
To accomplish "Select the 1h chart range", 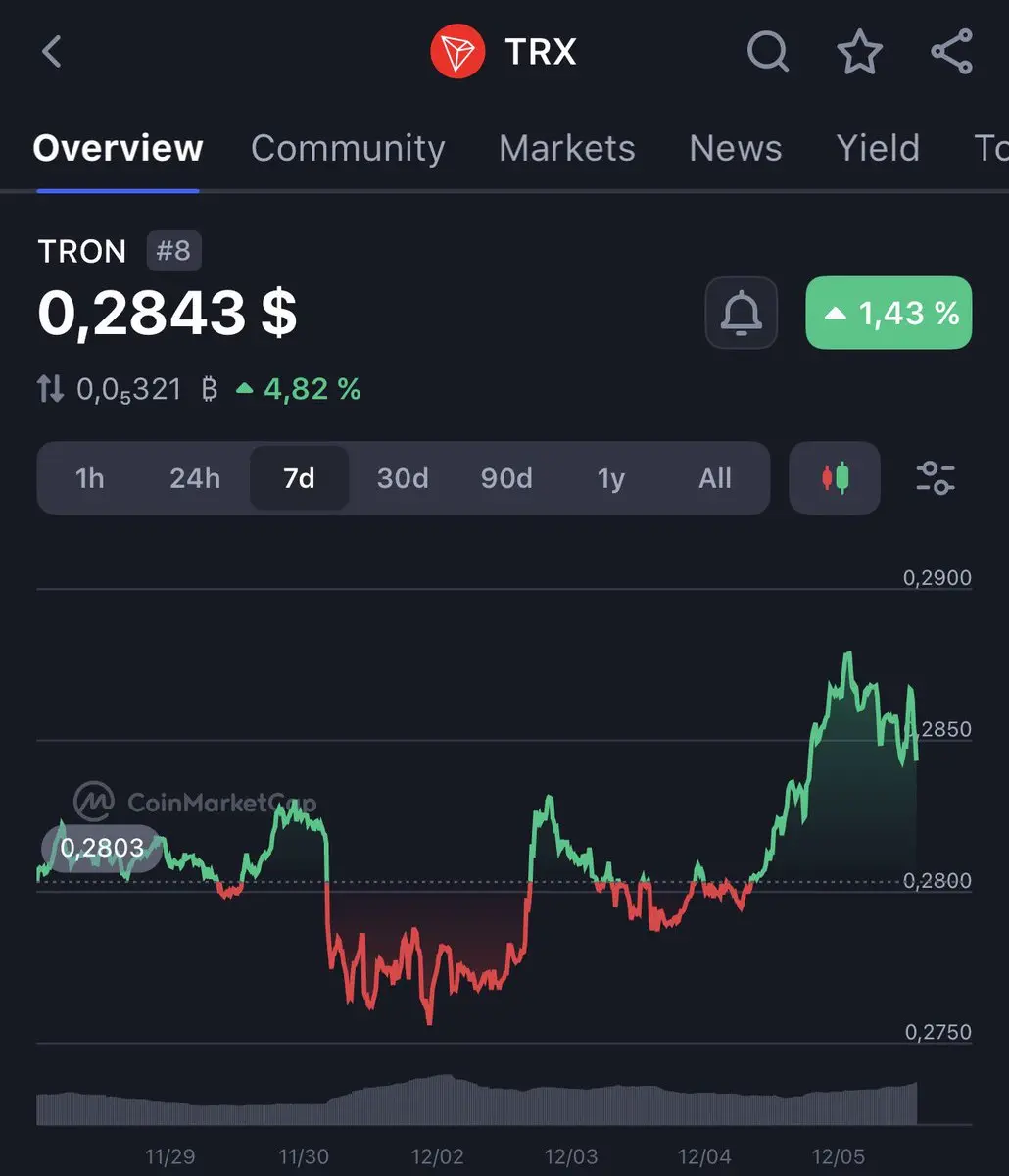I will coord(90,478).
